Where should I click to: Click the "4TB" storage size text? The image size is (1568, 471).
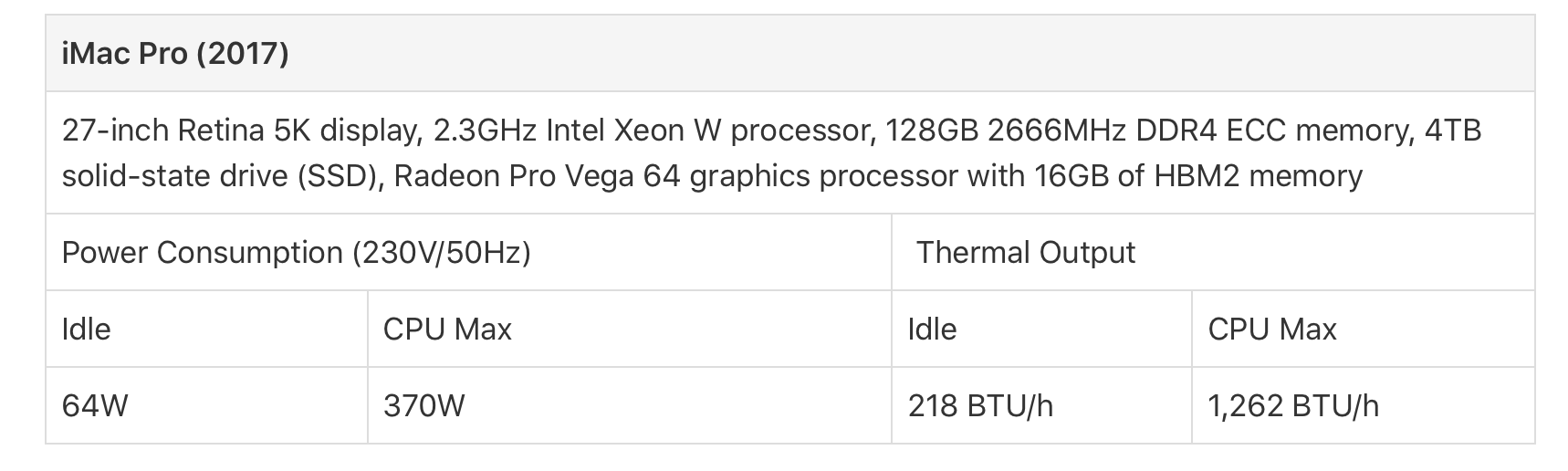(x=1452, y=131)
